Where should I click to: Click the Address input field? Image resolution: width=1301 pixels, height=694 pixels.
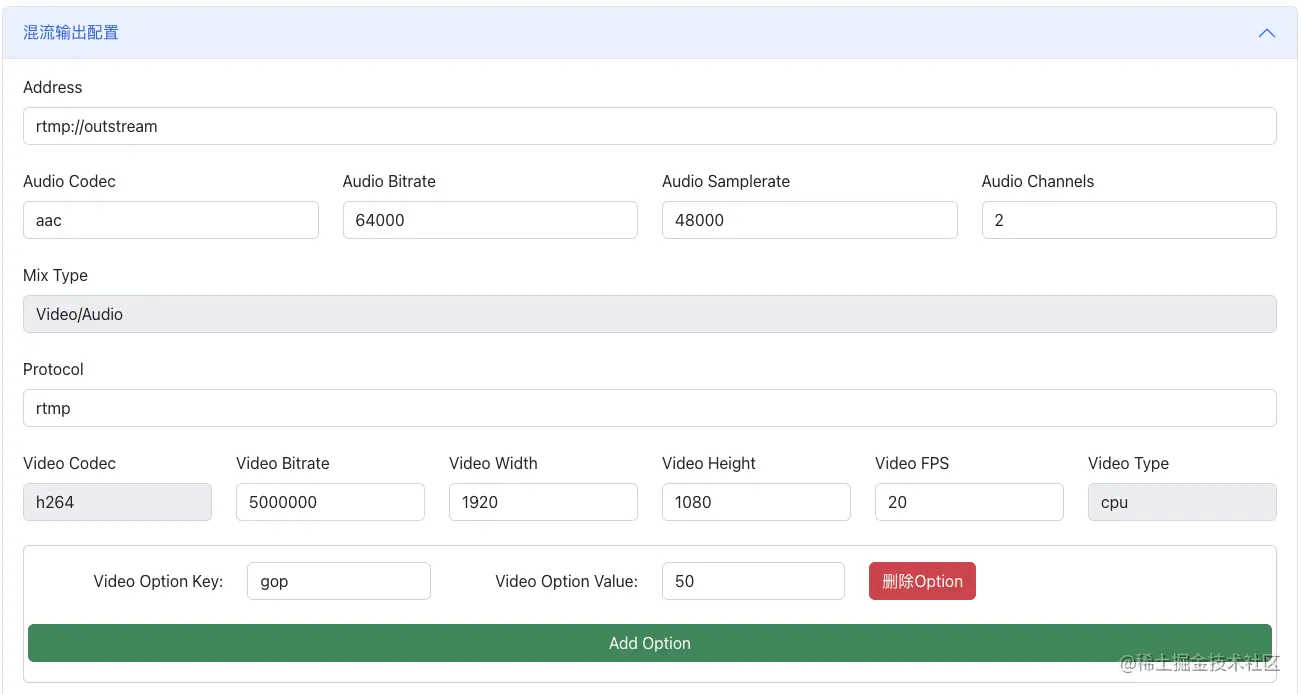coord(649,126)
